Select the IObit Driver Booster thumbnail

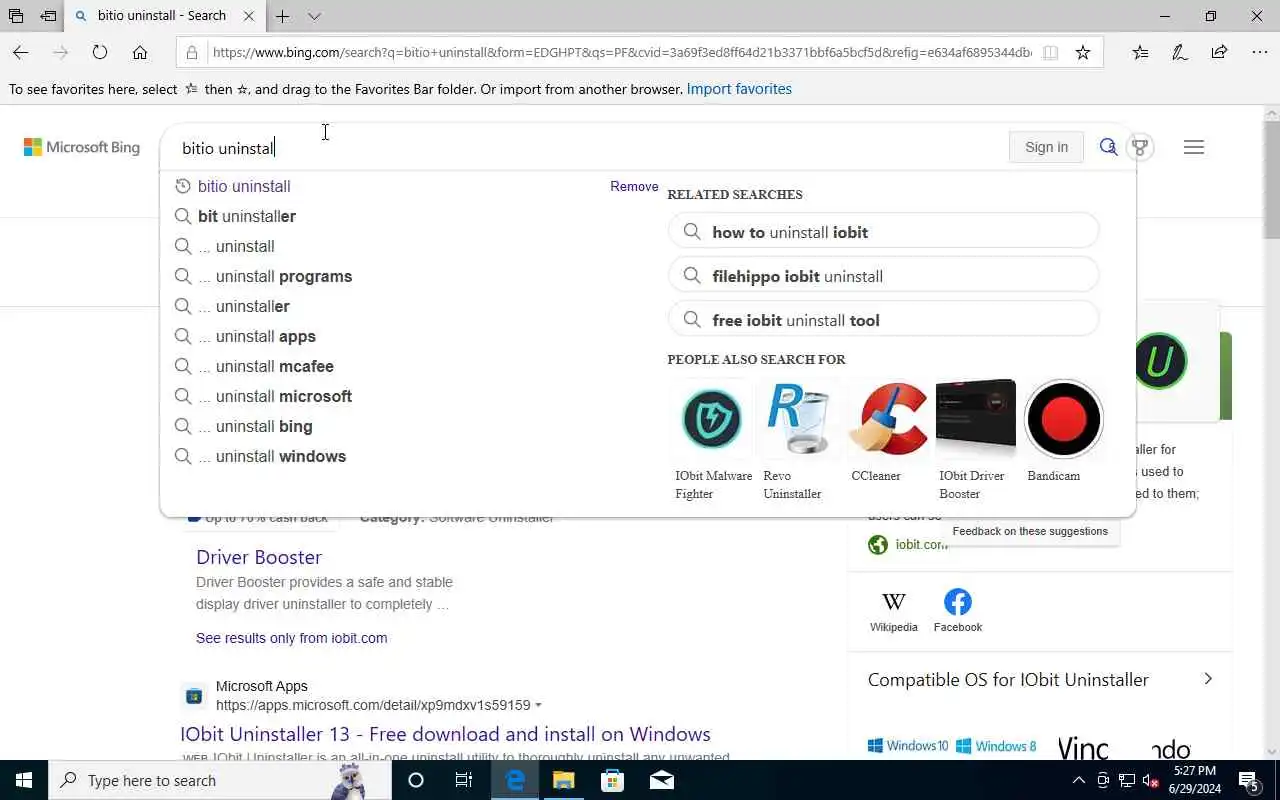pyautogui.click(x=976, y=418)
